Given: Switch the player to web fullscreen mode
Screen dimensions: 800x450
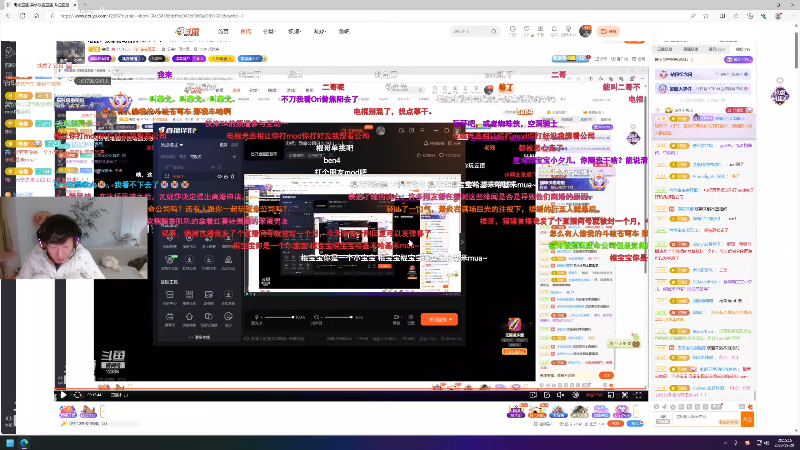Looking at the screenshot, I should (x=624, y=395).
